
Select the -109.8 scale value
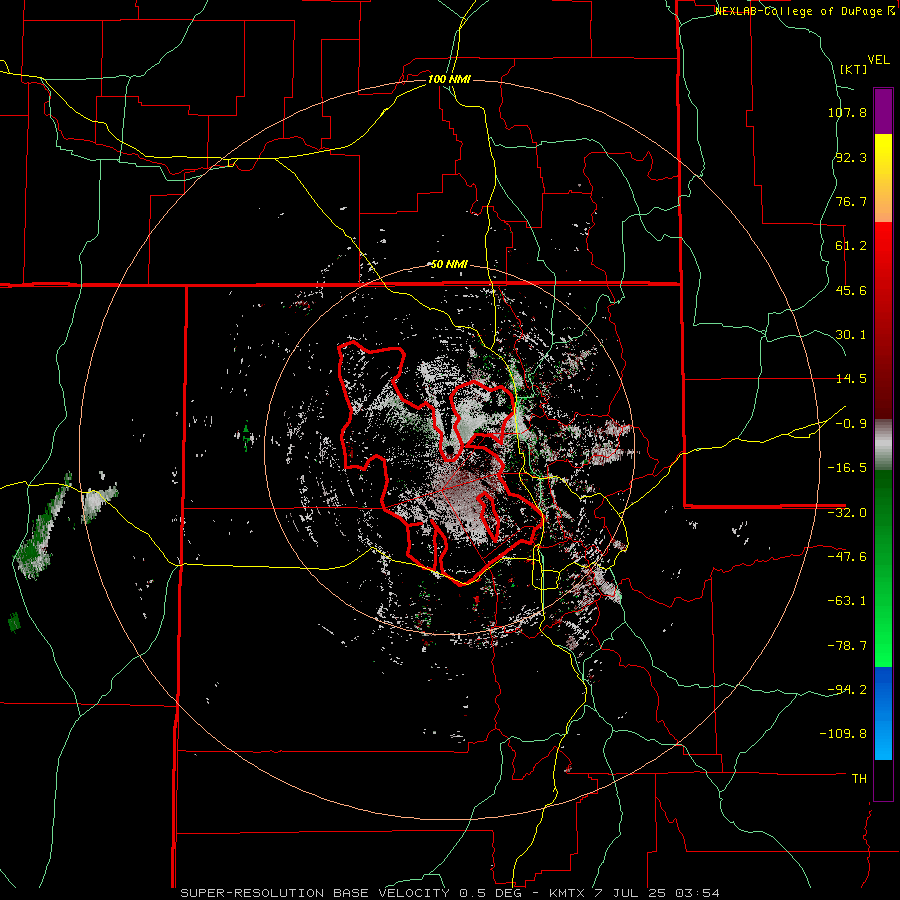click(843, 734)
